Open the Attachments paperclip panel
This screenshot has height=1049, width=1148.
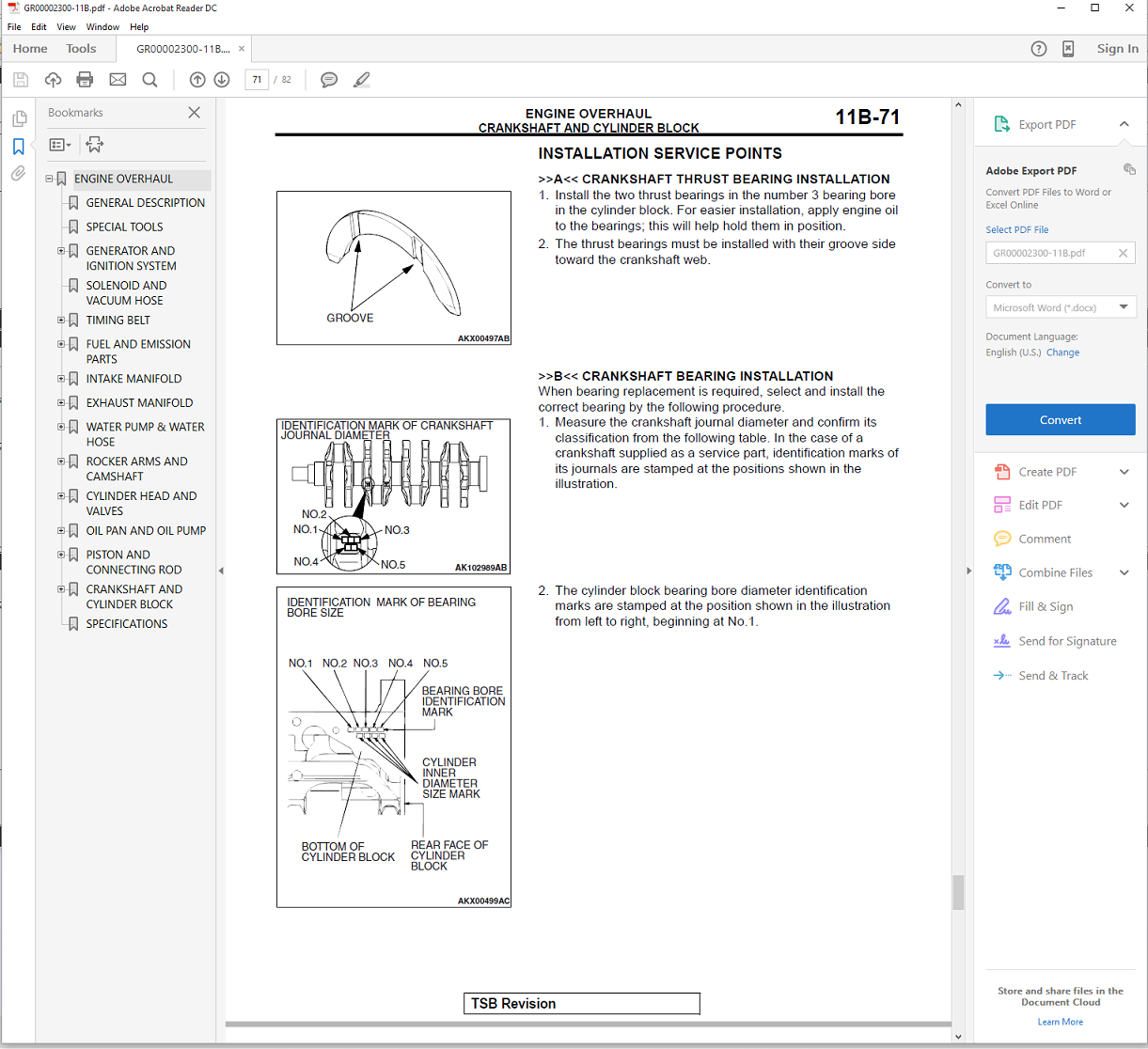[x=18, y=174]
